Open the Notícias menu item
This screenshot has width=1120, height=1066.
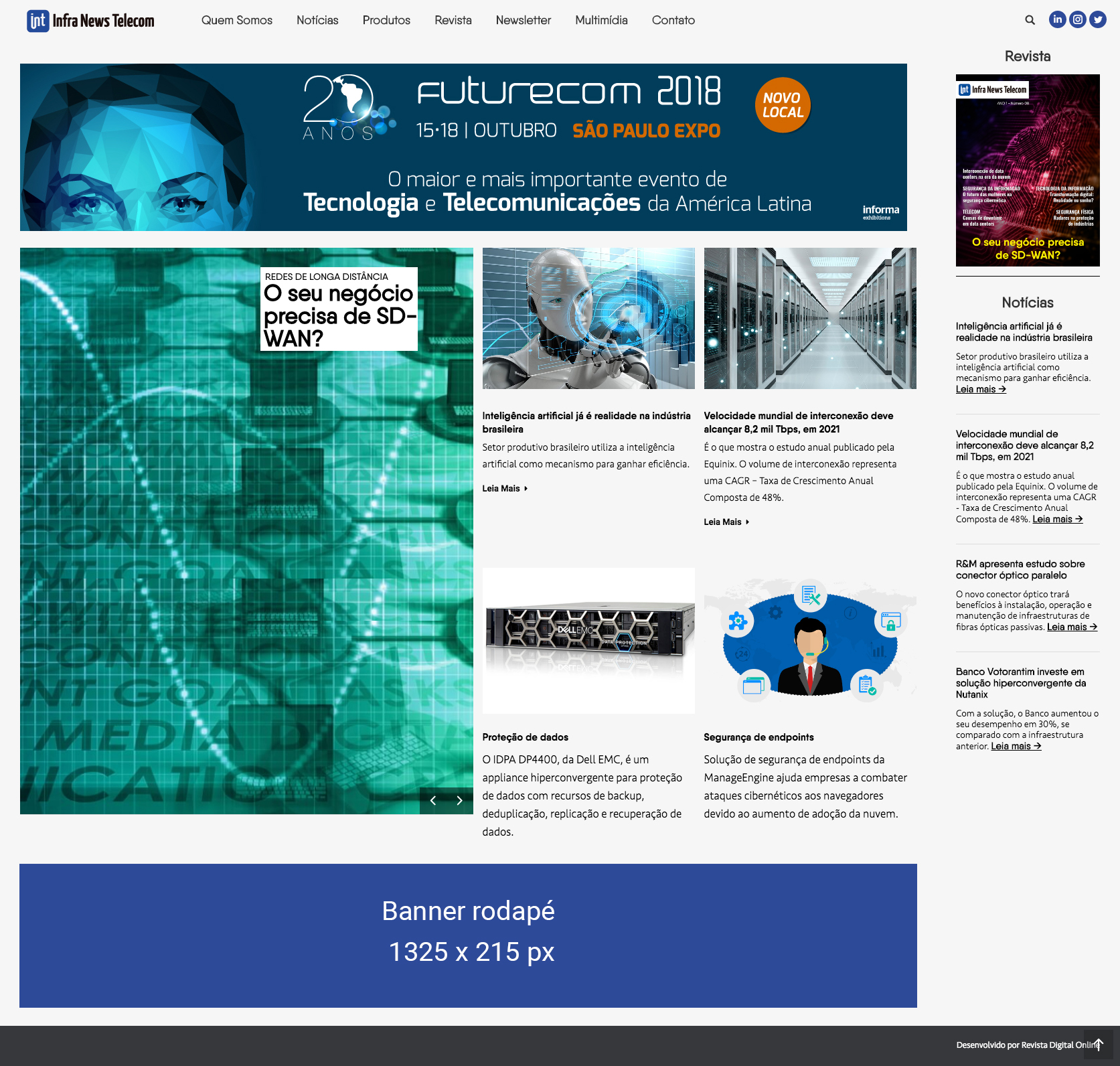[317, 20]
